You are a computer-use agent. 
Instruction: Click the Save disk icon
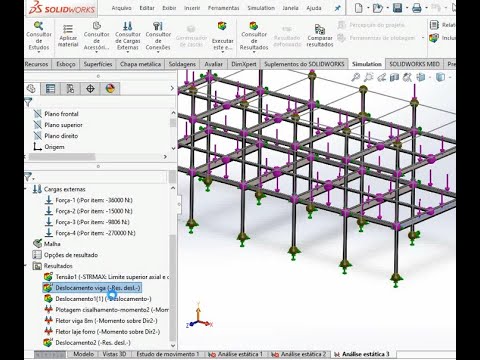tap(397, 8)
